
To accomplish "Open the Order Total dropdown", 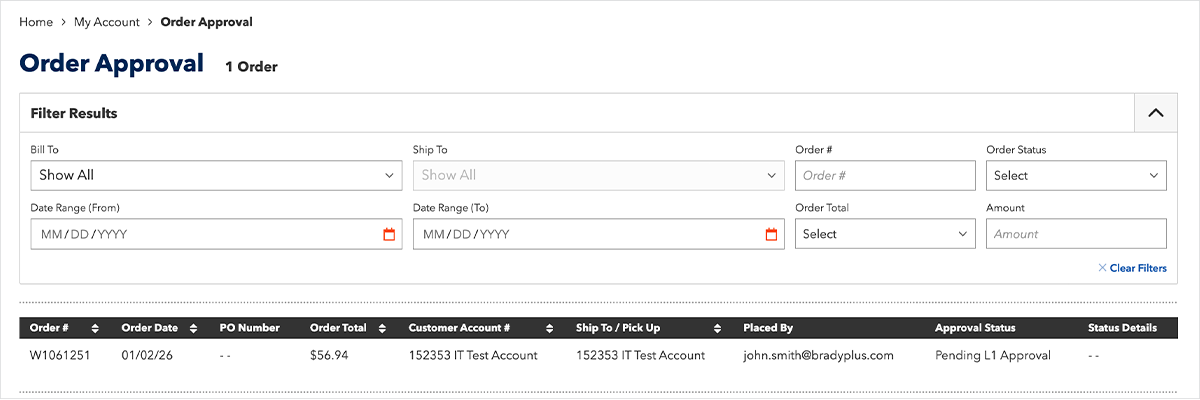I will click(885, 234).
